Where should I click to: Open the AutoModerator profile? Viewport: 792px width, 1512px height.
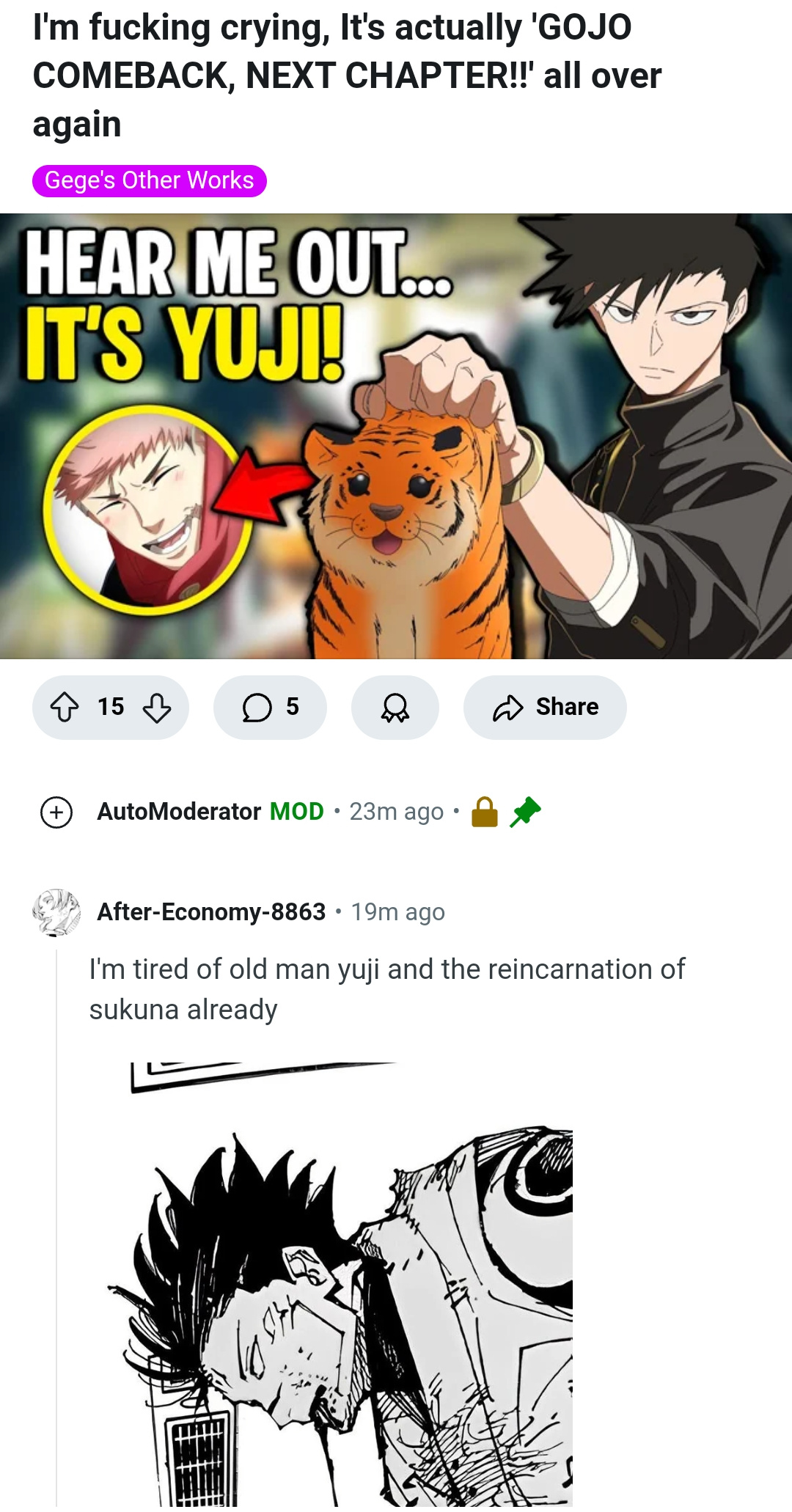point(179,812)
